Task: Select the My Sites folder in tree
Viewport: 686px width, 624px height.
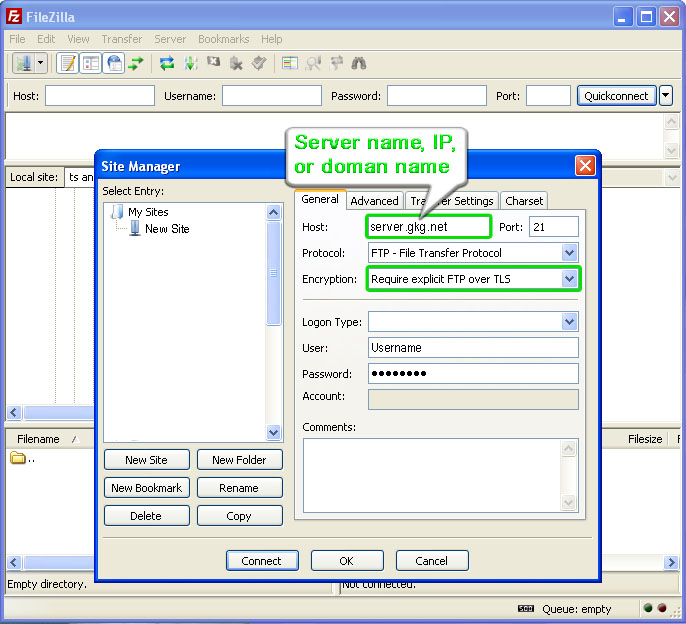Action: [148, 212]
